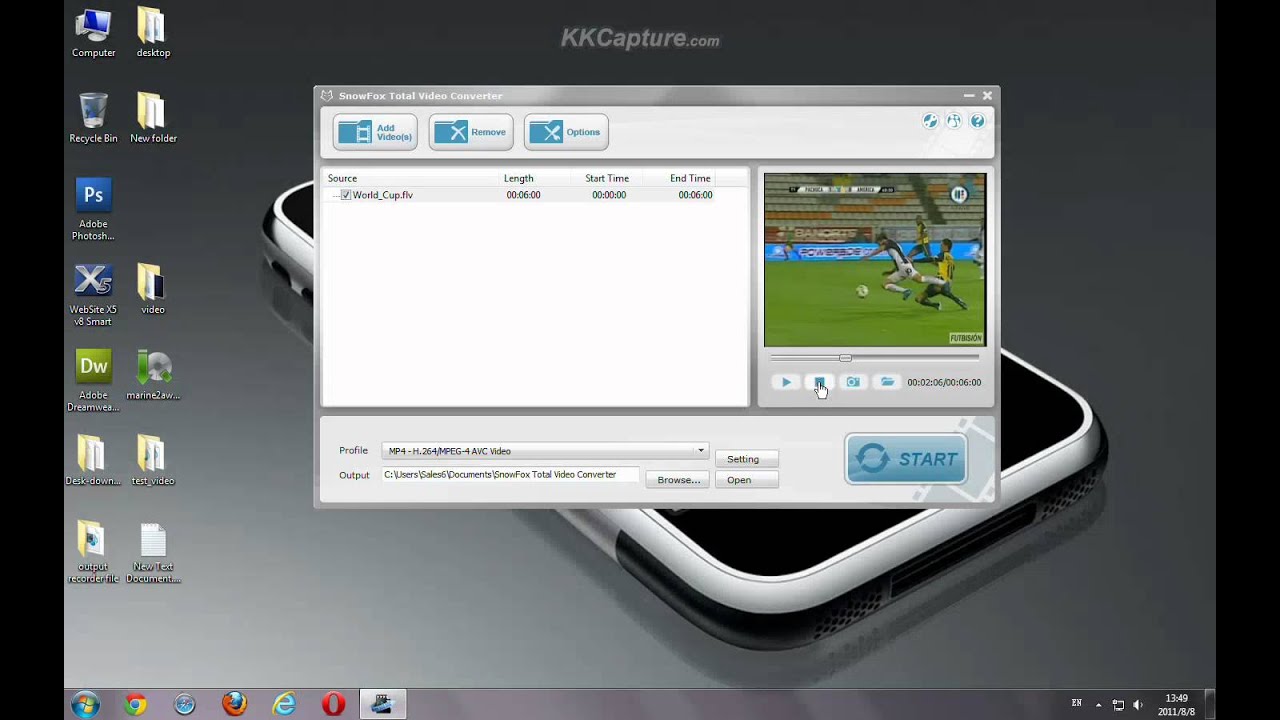This screenshot has height=720, width=1280.
Task: Click the Length column header
Action: coord(541,178)
